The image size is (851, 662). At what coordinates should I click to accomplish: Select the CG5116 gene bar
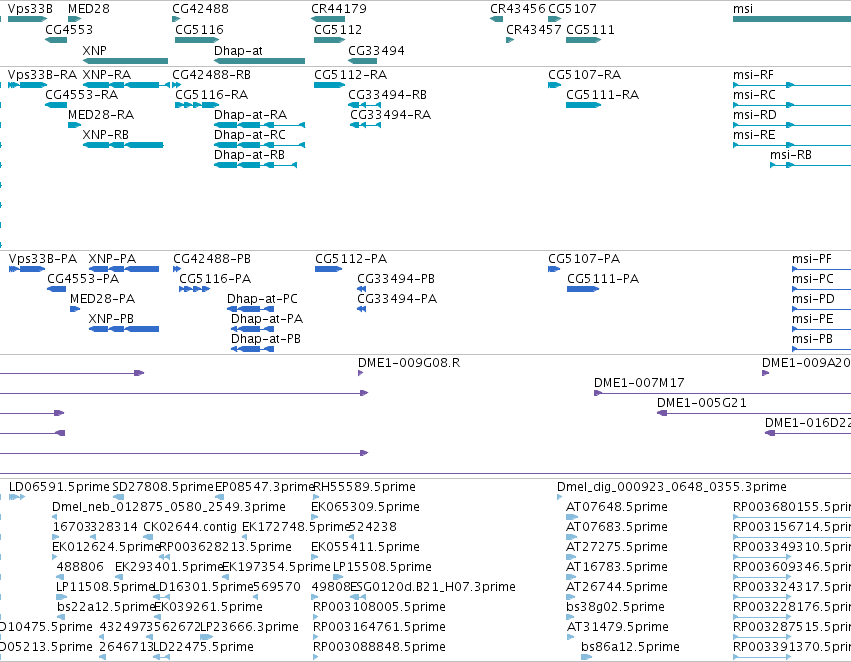point(197,40)
